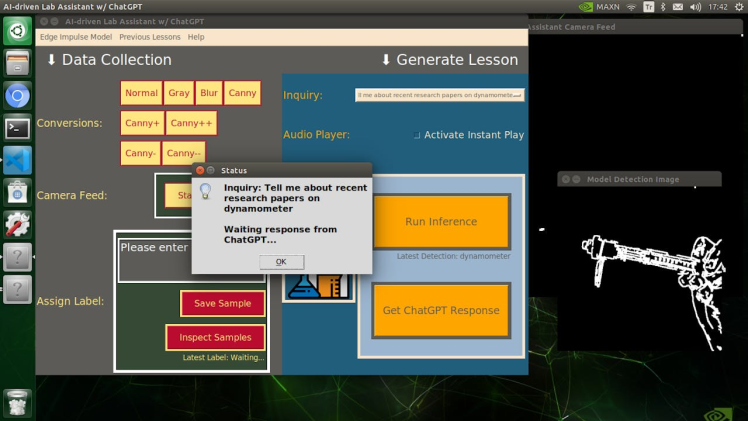Open Chromium browser in the dock

click(17, 96)
